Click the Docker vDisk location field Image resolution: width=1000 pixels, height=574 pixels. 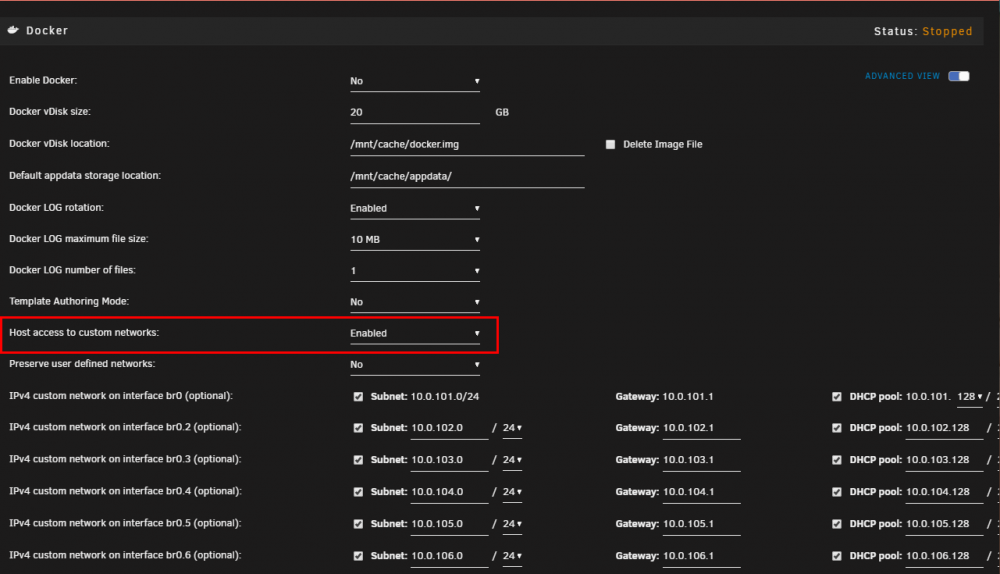[467, 144]
